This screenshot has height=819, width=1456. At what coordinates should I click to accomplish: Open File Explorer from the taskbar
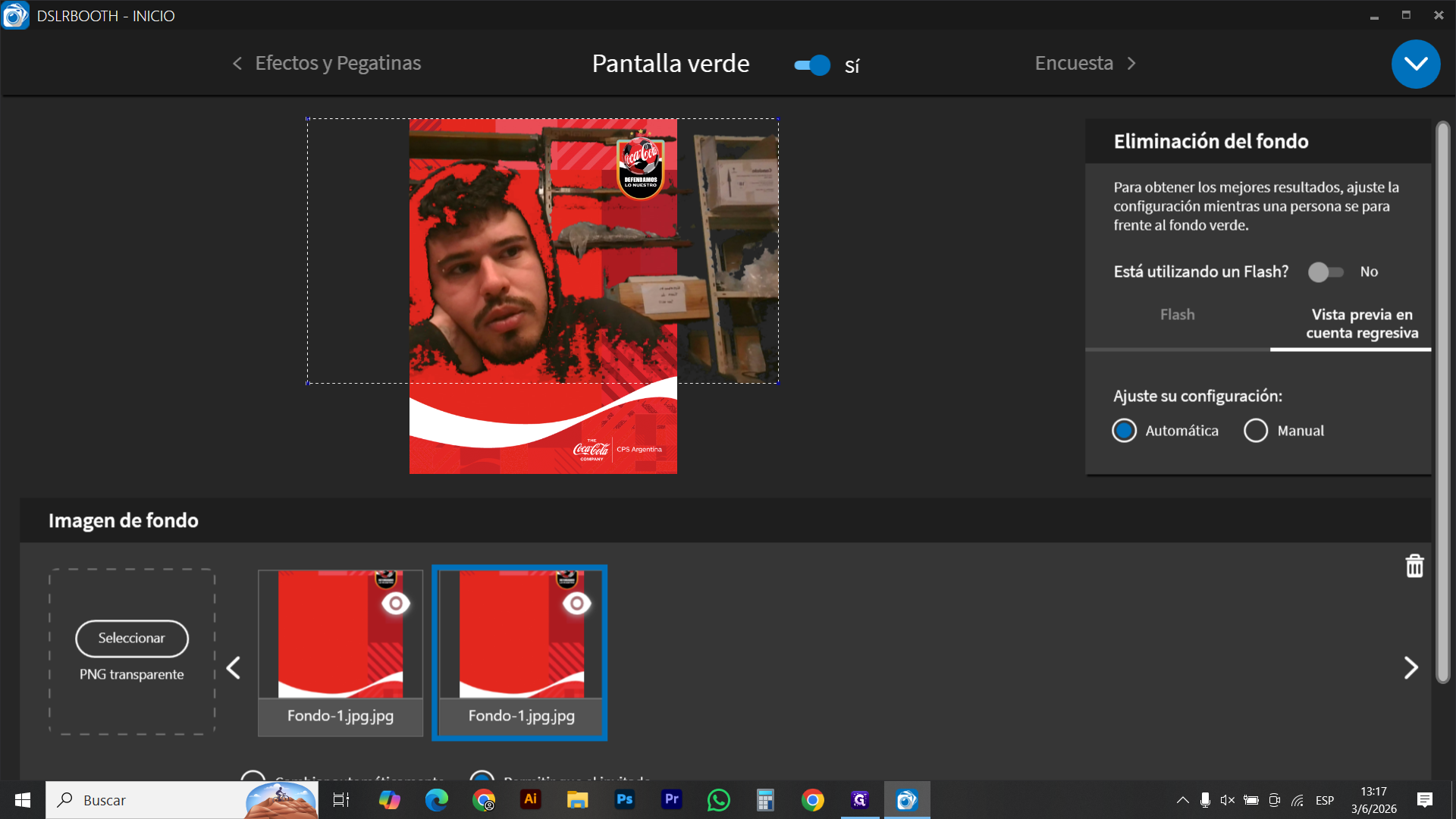(578, 800)
